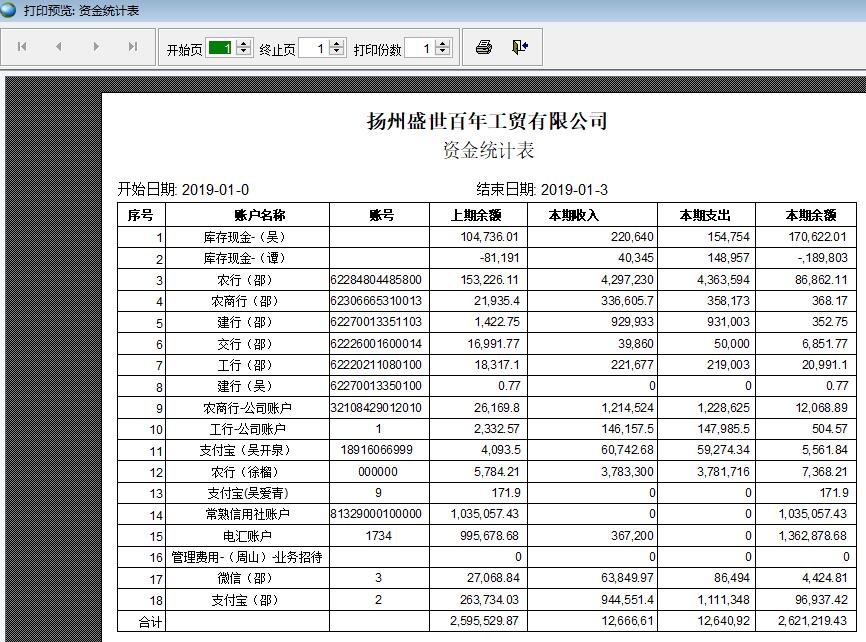Click the previous page arrow icon
This screenshot has height=642, width=866.
point(59,46)
